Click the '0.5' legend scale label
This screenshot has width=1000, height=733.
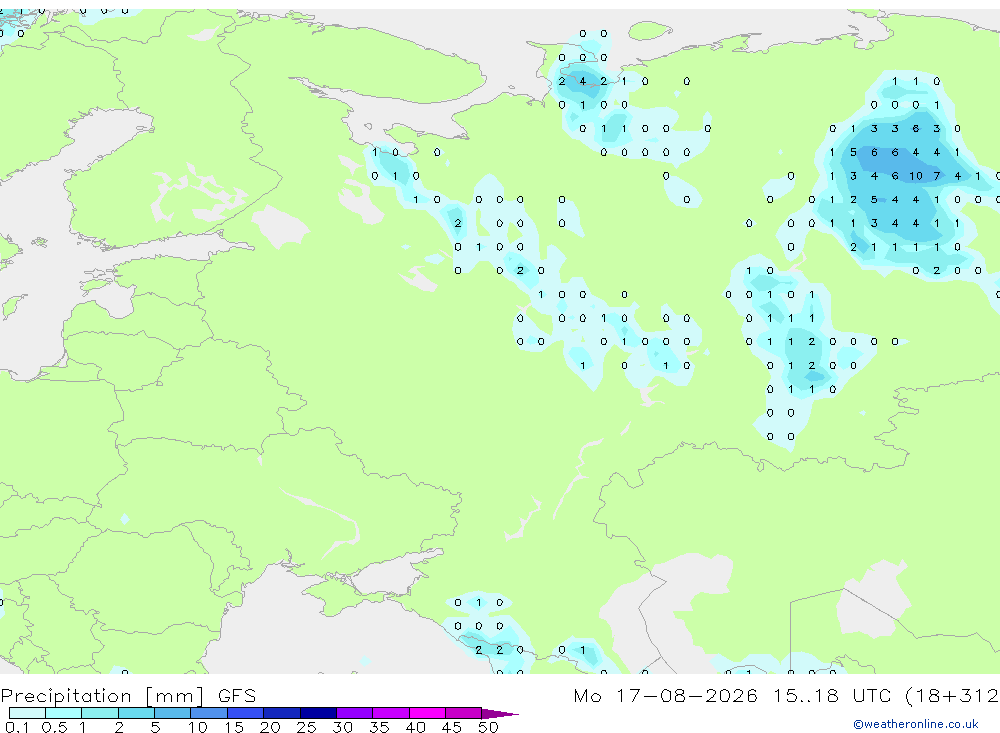(x=54, y=727)
